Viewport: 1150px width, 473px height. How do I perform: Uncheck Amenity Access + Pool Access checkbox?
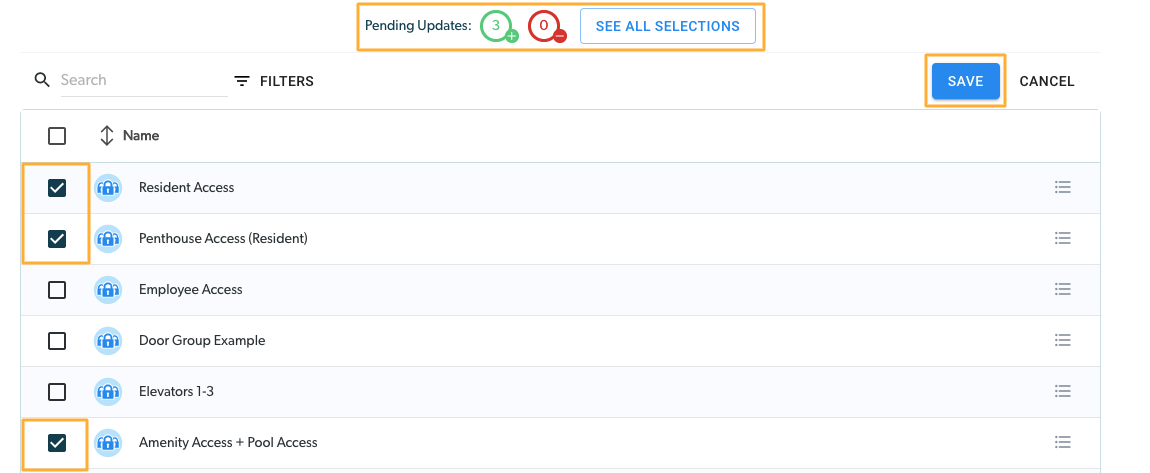[x=56, y=442]
